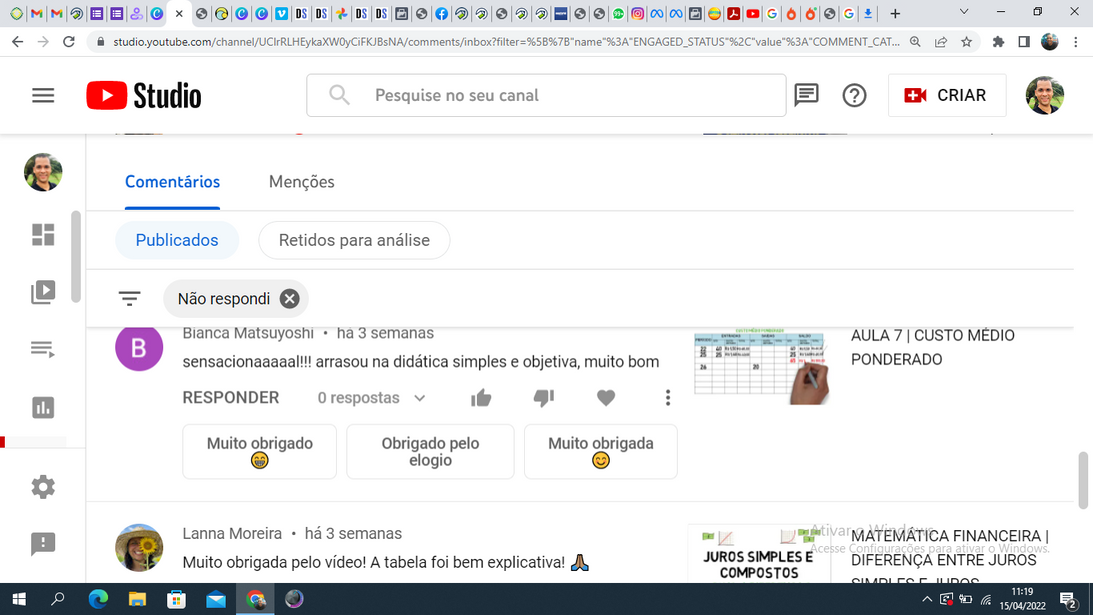1093x615 pixels.
Task: Open the Dashboard icon in sidebar
Action: point(43,234)
